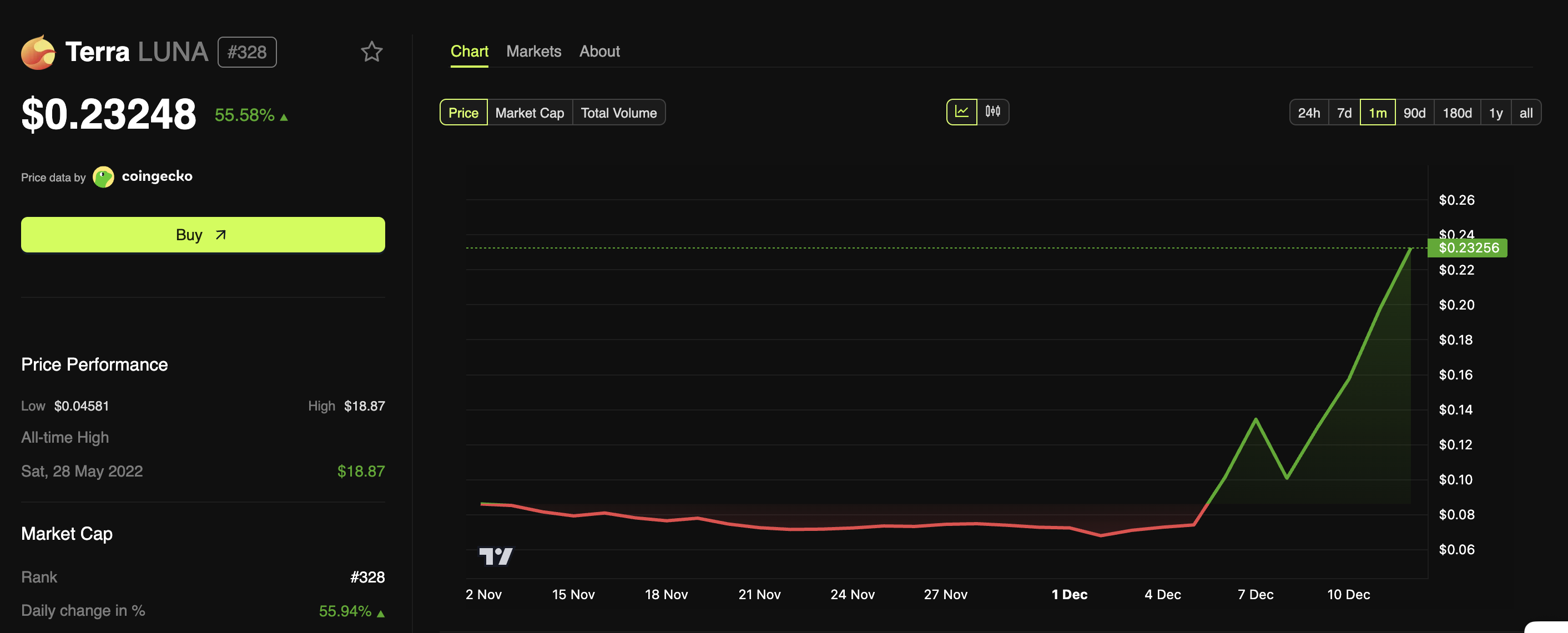Click the #328 rank badge
The height and width of the screenshot is (633, 1568).
246,52
